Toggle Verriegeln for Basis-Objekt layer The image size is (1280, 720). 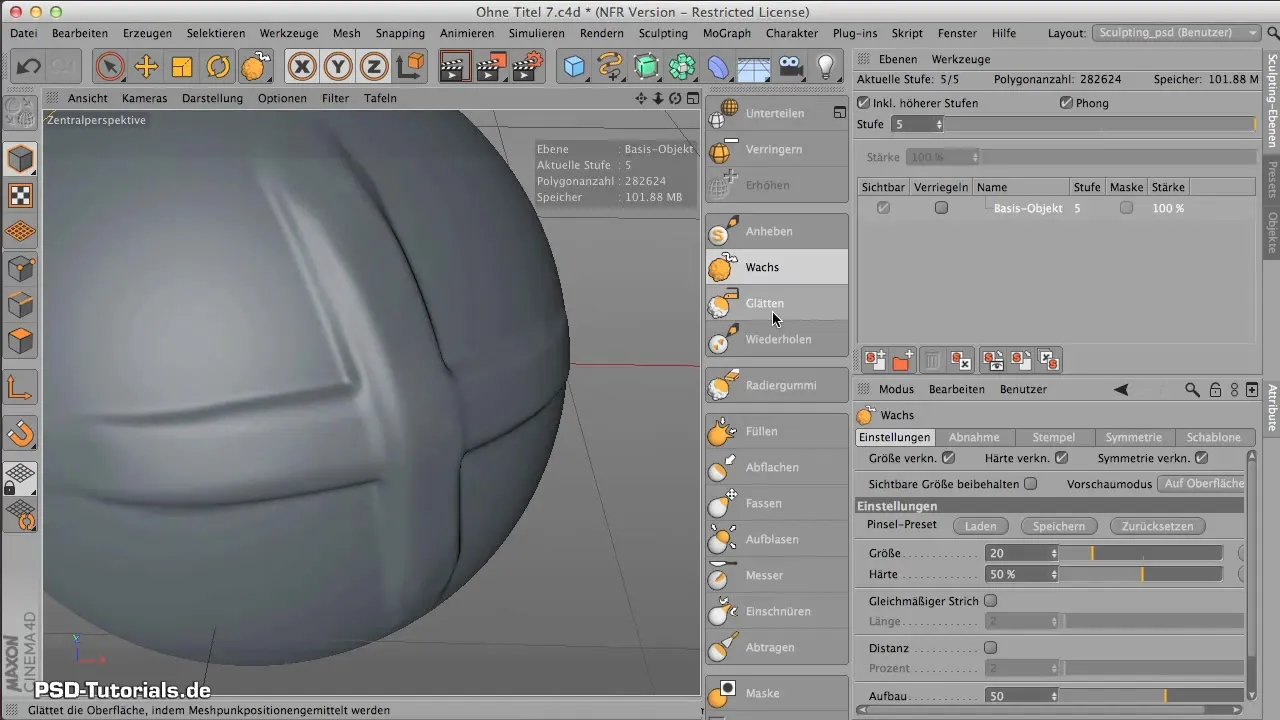940,208
